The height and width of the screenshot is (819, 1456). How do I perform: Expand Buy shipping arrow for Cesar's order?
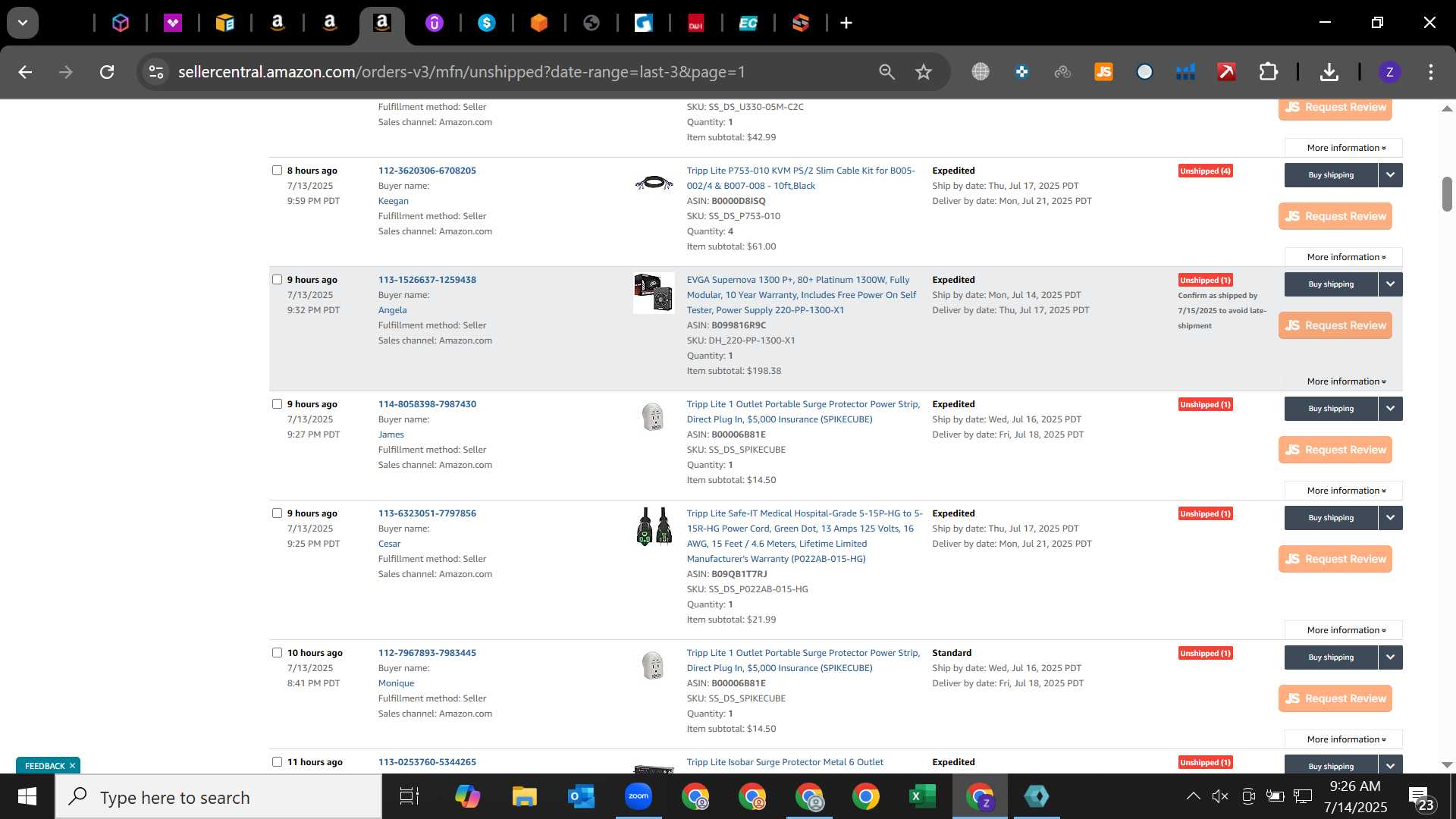point(1390,518)
